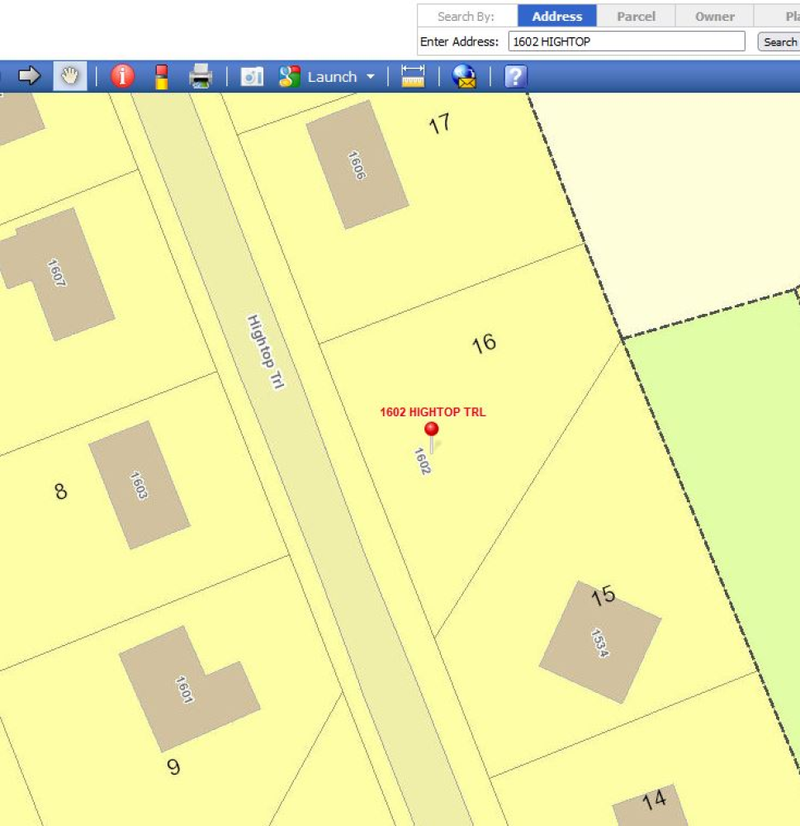Click lot number 8 label
Screen dimensions: 800x826
tap(61, 491)
